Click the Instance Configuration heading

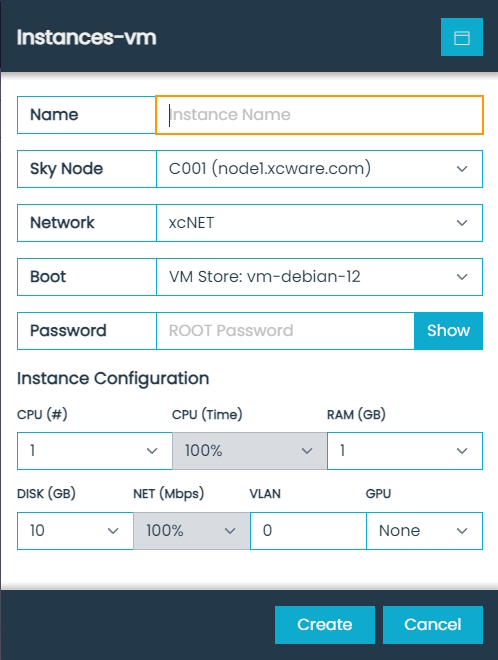pos(113,378)
